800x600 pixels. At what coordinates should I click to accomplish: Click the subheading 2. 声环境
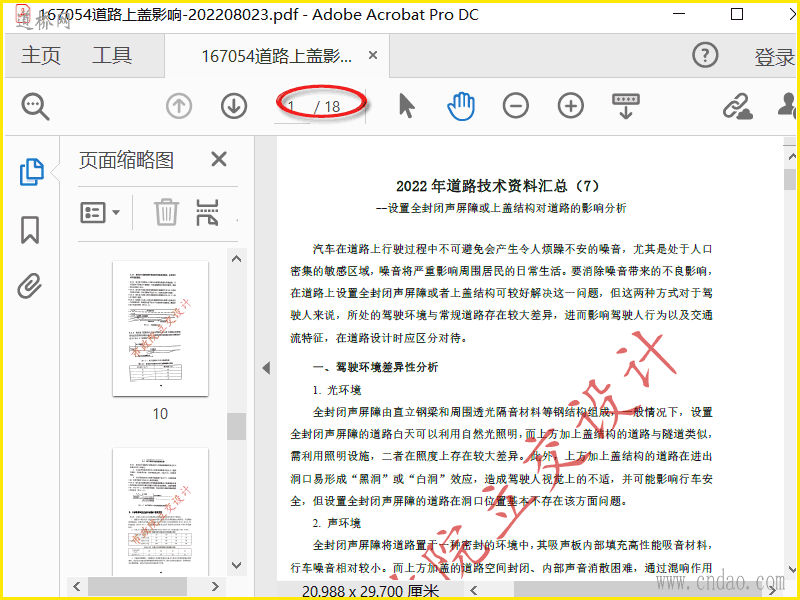coord(337,523)
